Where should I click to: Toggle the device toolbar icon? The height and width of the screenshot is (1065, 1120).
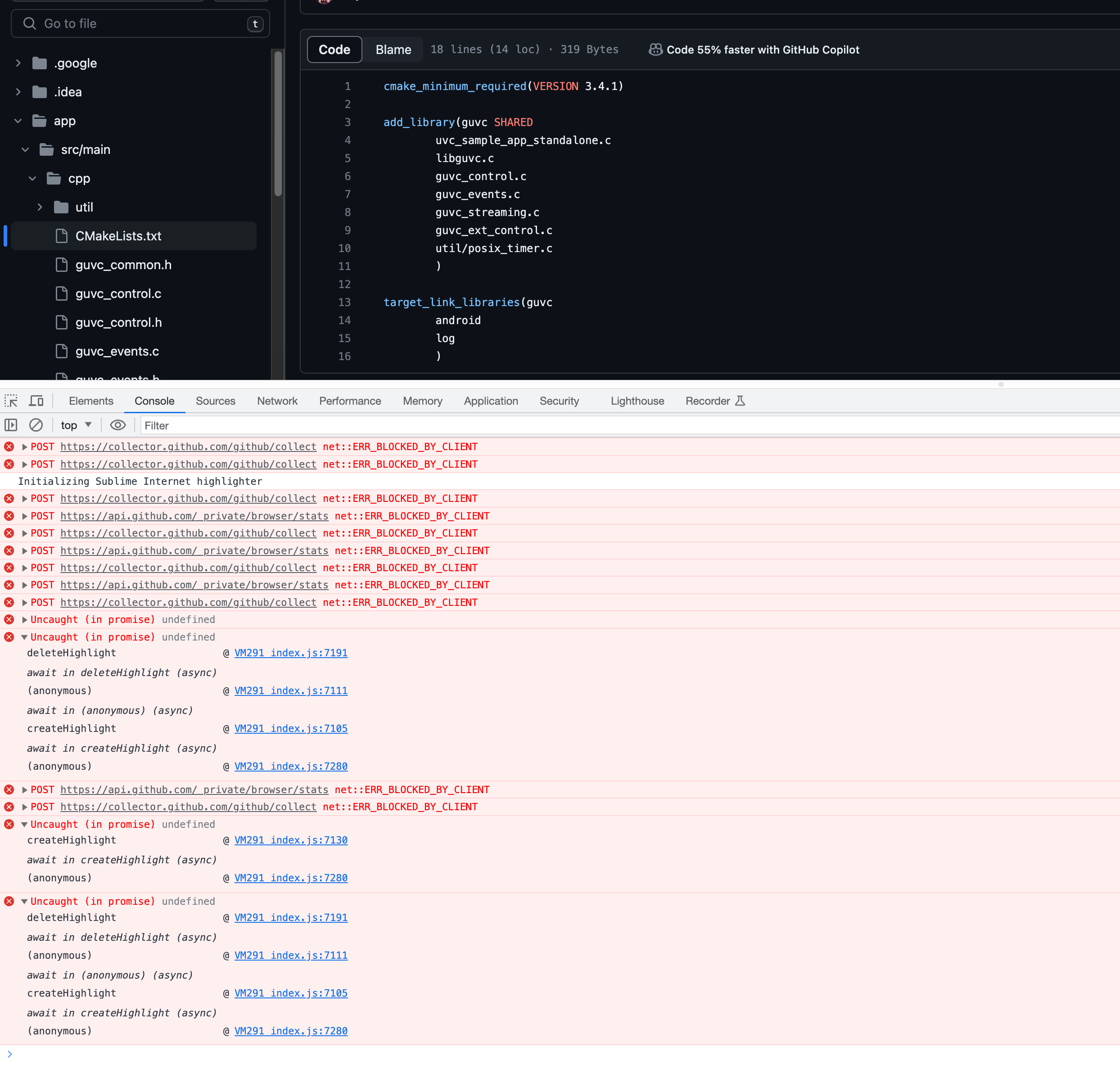pos(36,401)
